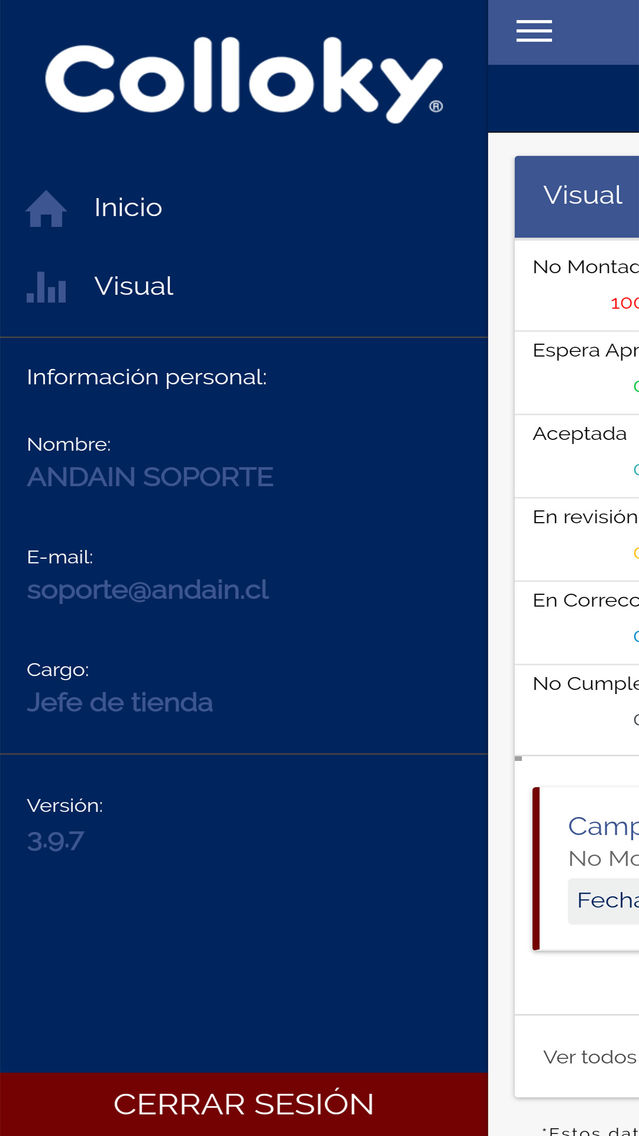Click the ANDAIN SOPORTE name text

(150, 477)
